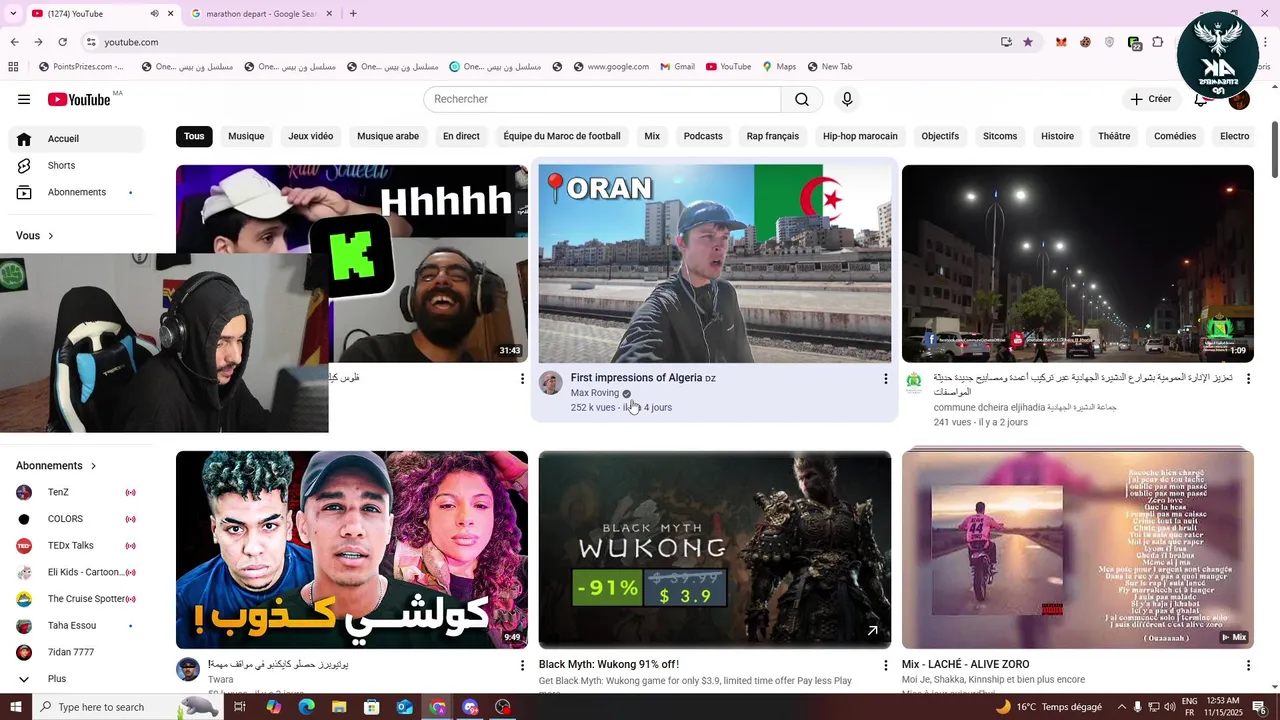The image size is (1280, 720).
Task: Select the Podcasts filter chip
Action: (x=703, y=136)
